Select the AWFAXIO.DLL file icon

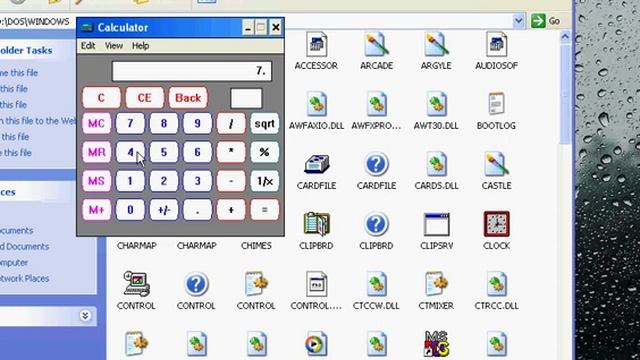tap(316, 104)
